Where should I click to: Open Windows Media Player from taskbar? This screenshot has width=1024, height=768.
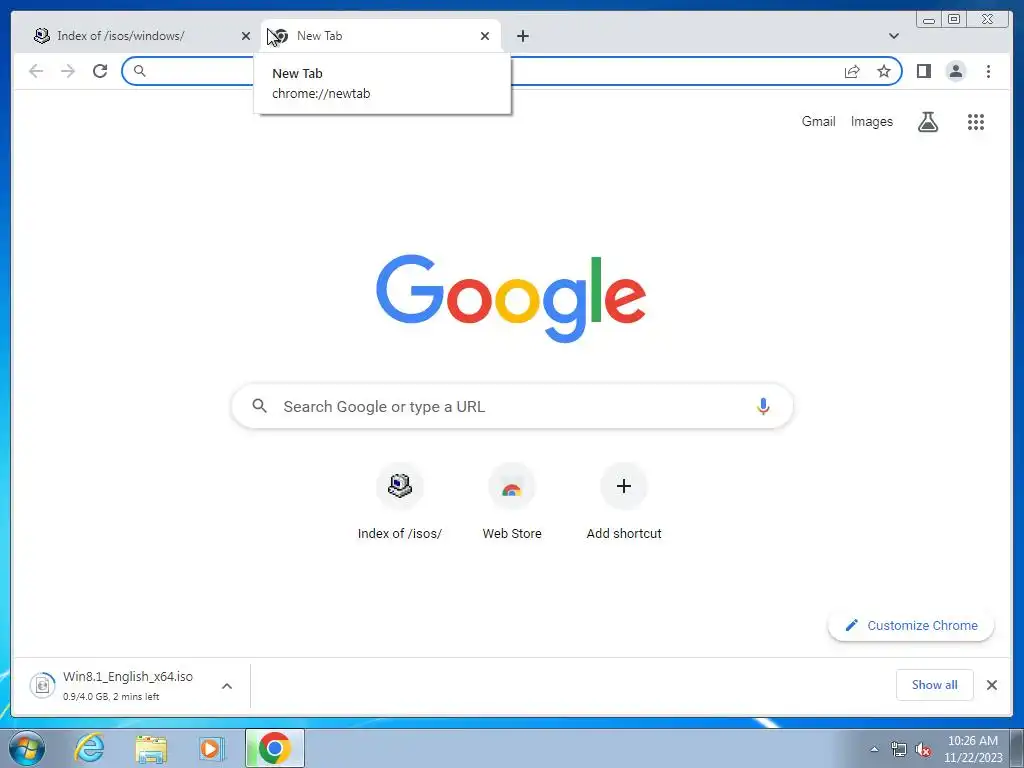click(212, 748)
